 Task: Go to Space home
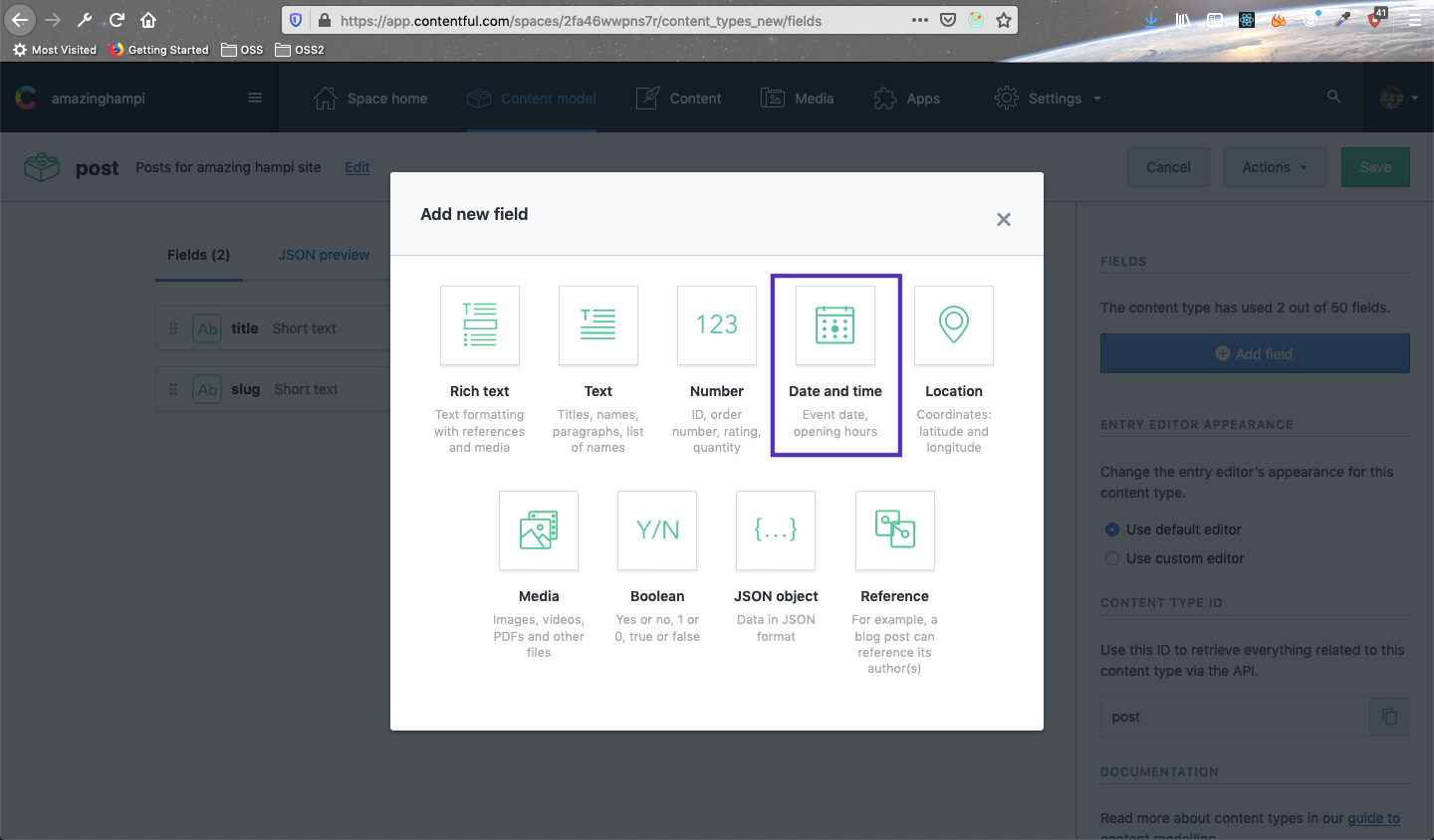370,98
